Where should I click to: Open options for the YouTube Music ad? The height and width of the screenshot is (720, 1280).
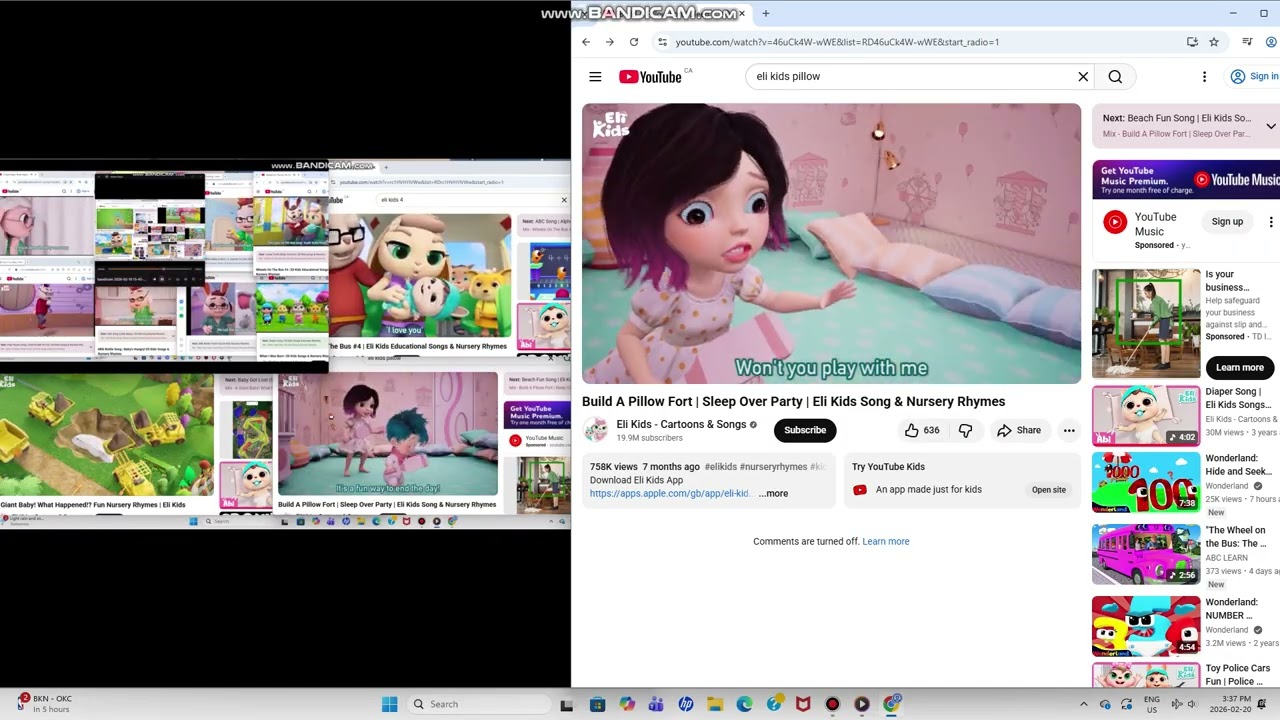[x=1271, y=222]
